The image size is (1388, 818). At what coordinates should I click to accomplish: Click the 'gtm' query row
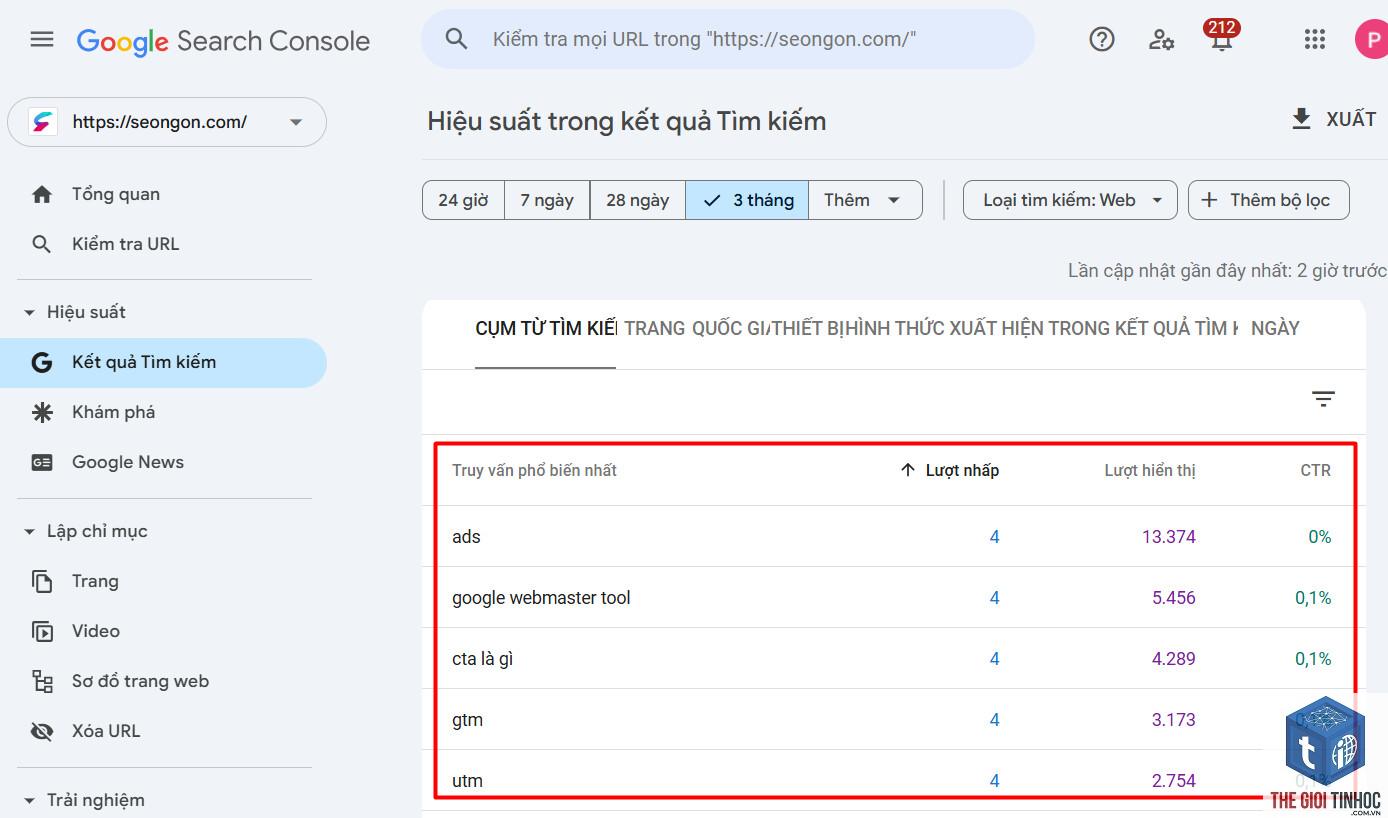pyautogui.click(x=895, y=720)
